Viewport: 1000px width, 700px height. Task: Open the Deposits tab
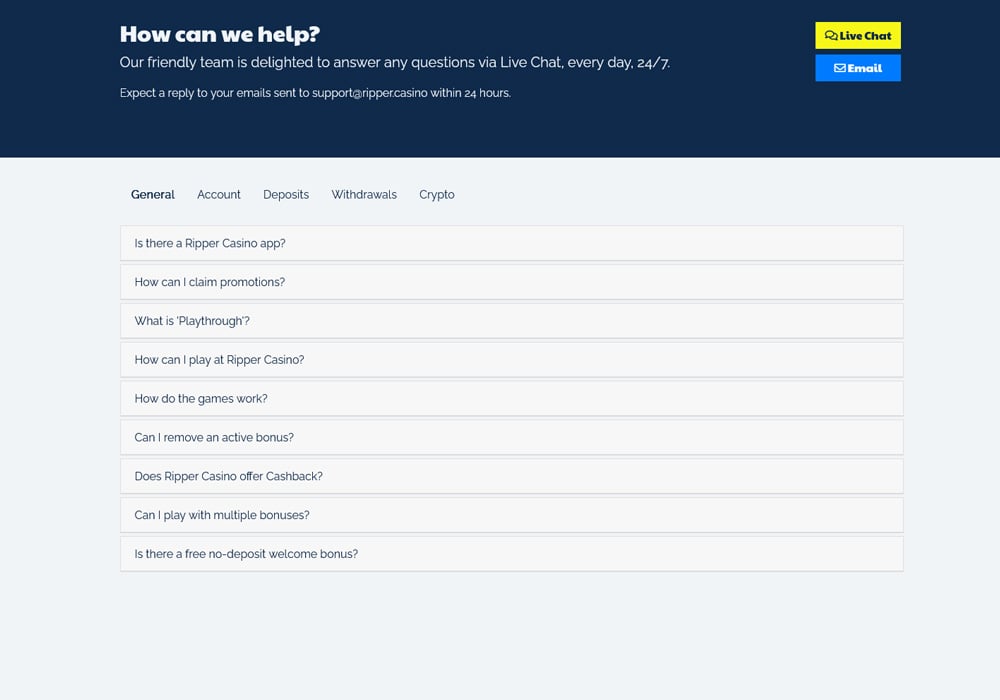pyautogui.click(x=286, y=194)
